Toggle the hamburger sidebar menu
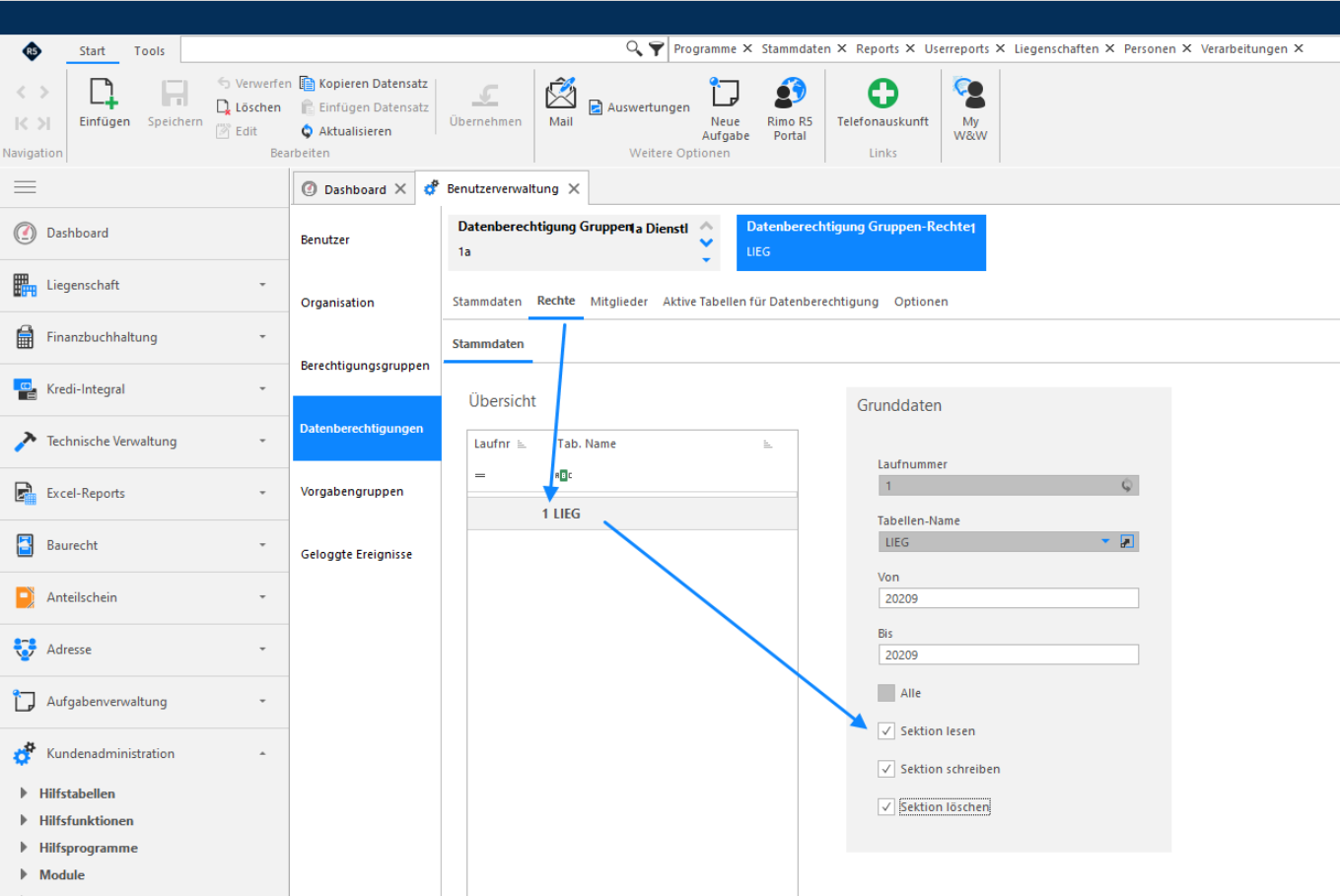The height and width of the screenshot is (896, 1340). click(25, 187)
